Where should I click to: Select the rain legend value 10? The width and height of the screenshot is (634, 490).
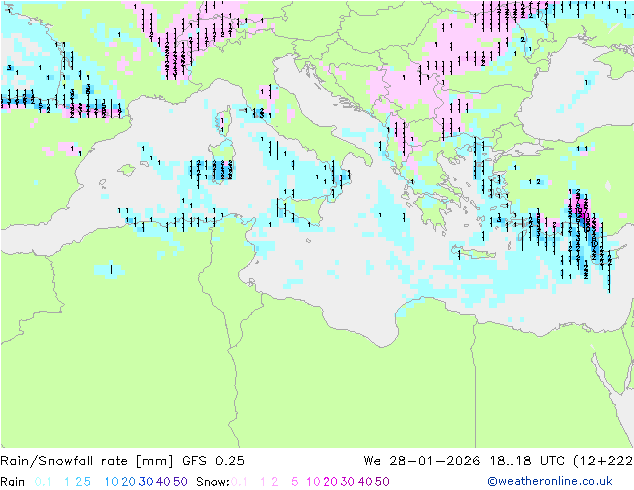[x=112, y=482]
